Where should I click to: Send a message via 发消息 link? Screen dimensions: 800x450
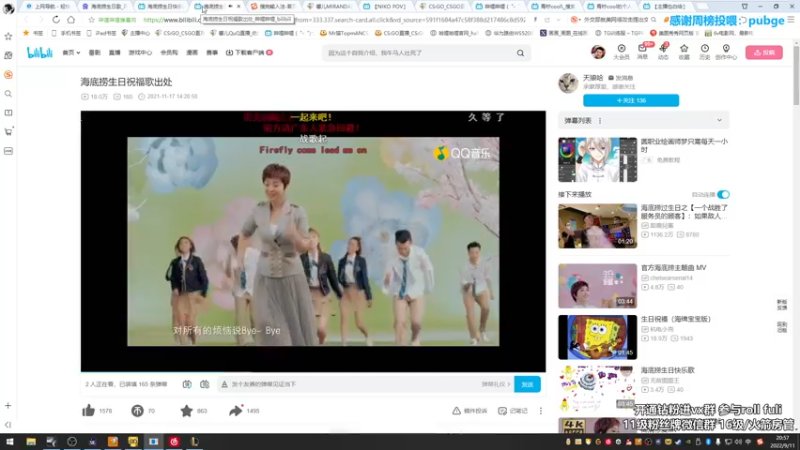tap(620, 78)
